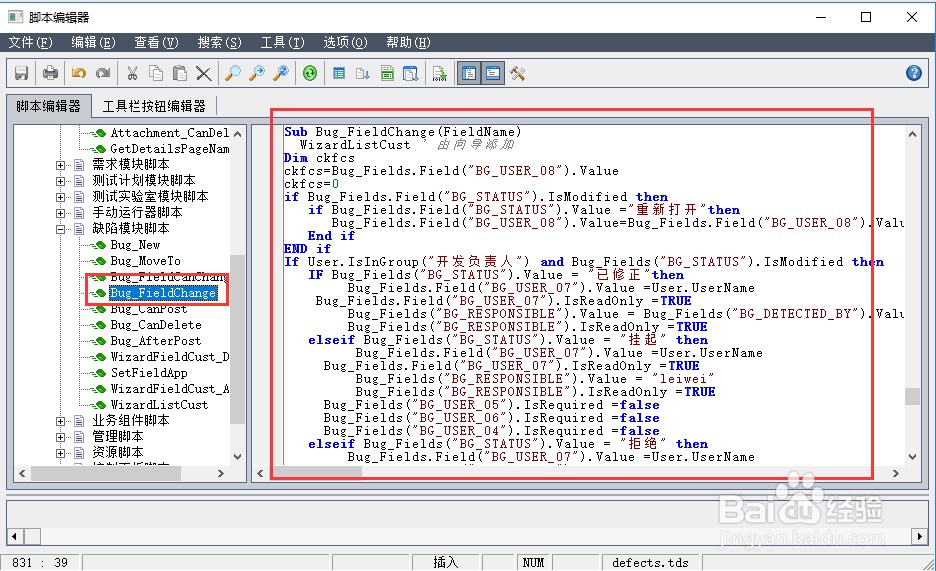Click the Delete X icon
Viewport: 936px width, 571px height.
click(204, 73)
